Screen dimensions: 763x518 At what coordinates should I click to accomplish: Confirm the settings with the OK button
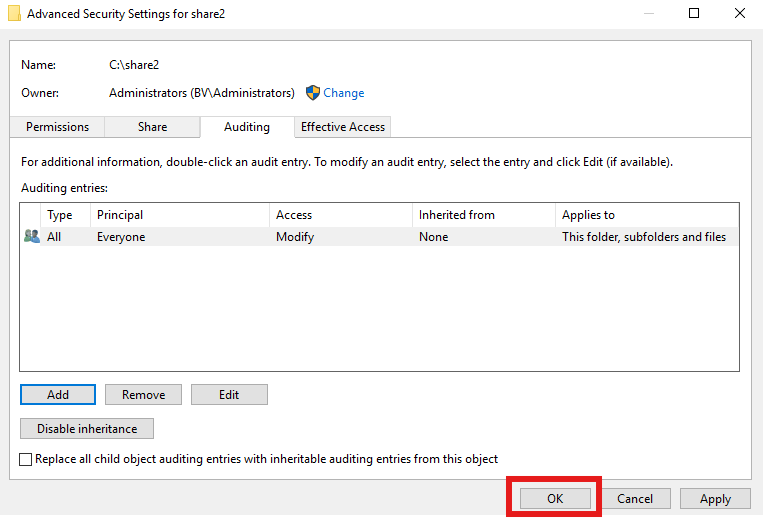555,498
